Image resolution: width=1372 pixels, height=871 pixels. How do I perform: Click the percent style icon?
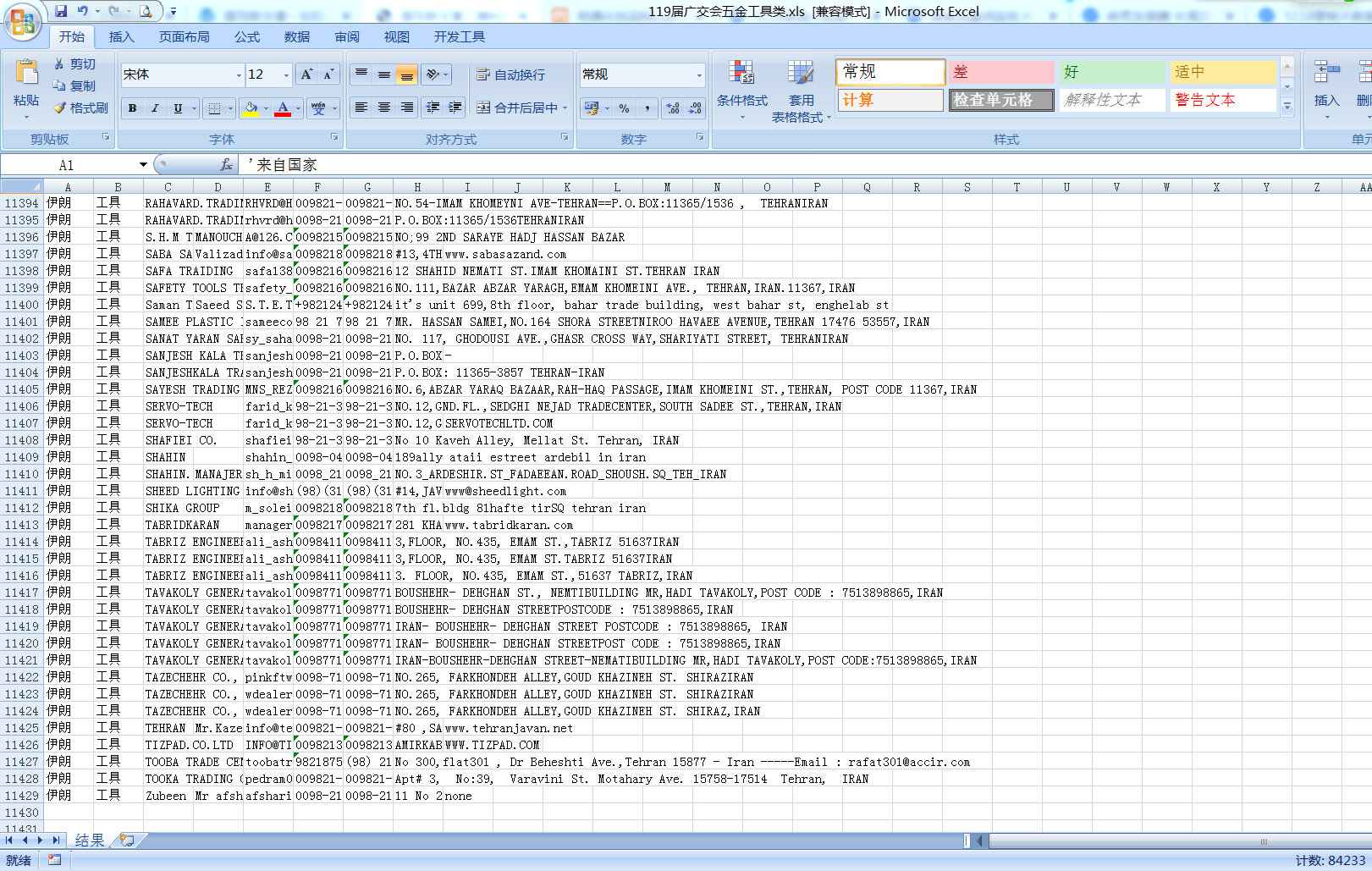click(x=624, y=108)
